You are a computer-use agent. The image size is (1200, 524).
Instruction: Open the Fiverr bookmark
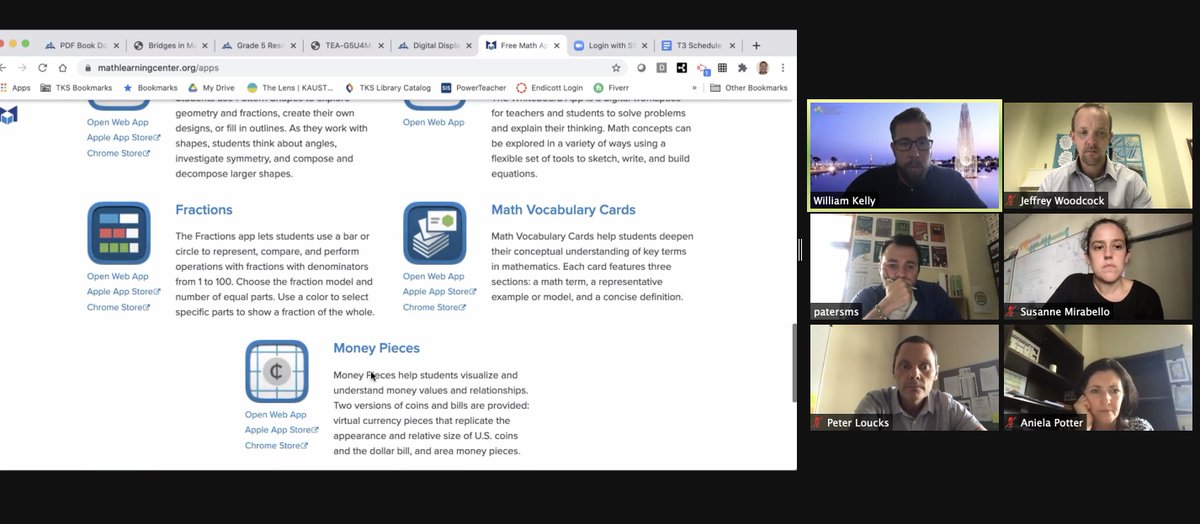(x=612, y=88)
